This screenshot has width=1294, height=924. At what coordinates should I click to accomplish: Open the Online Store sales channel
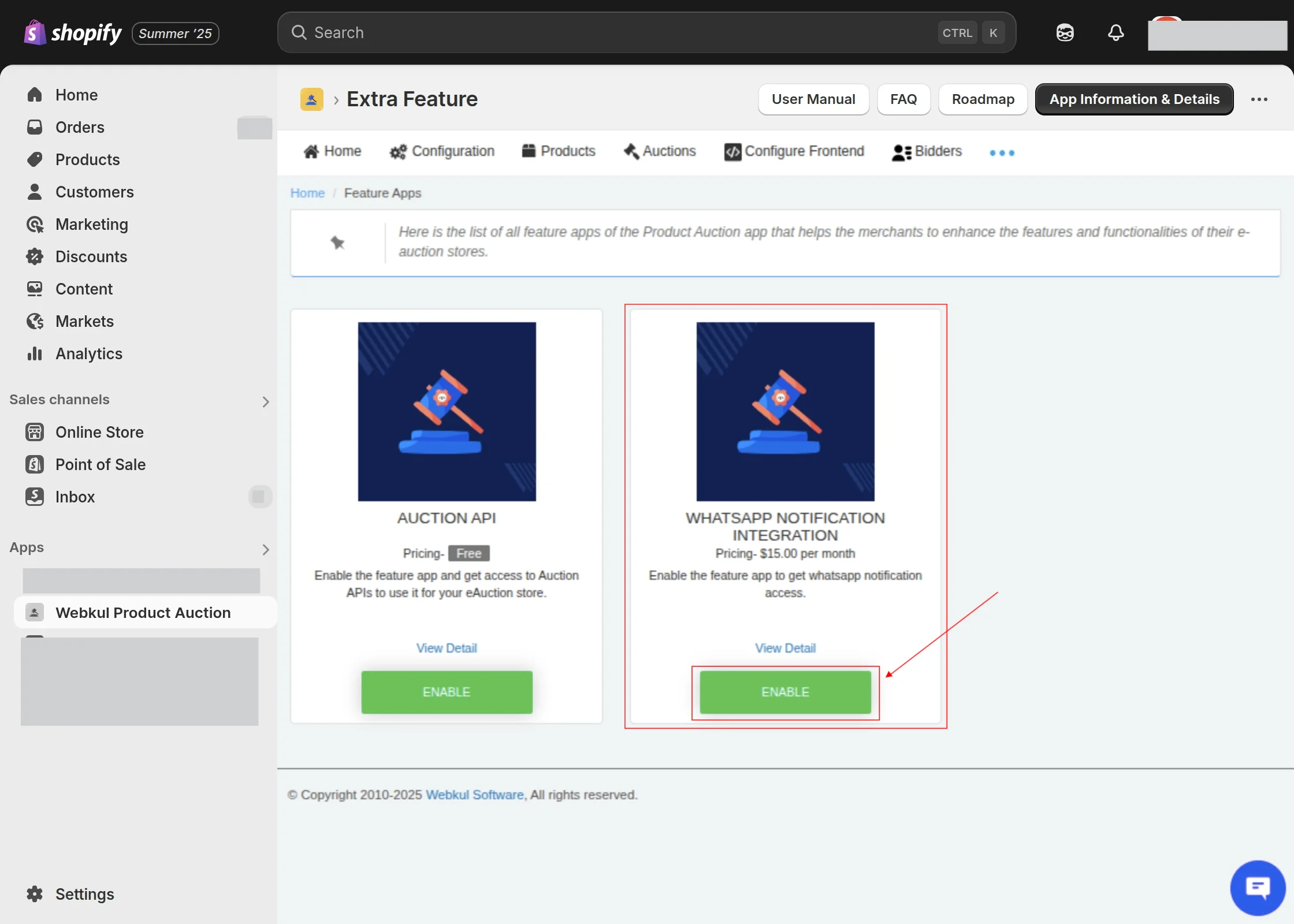[x=99, y=432]
